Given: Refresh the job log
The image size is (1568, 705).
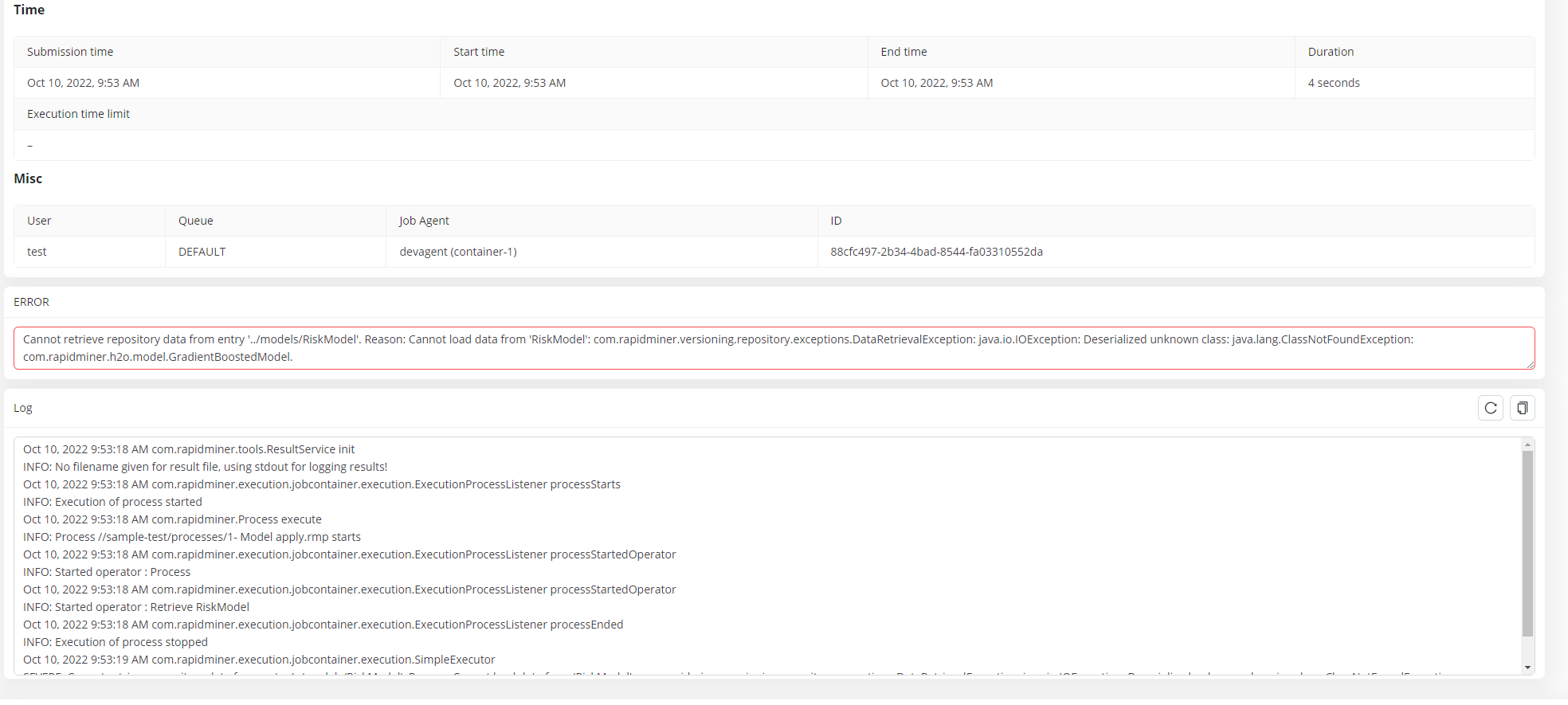Looking at the screenshot, I should (x=1490, y=408).
